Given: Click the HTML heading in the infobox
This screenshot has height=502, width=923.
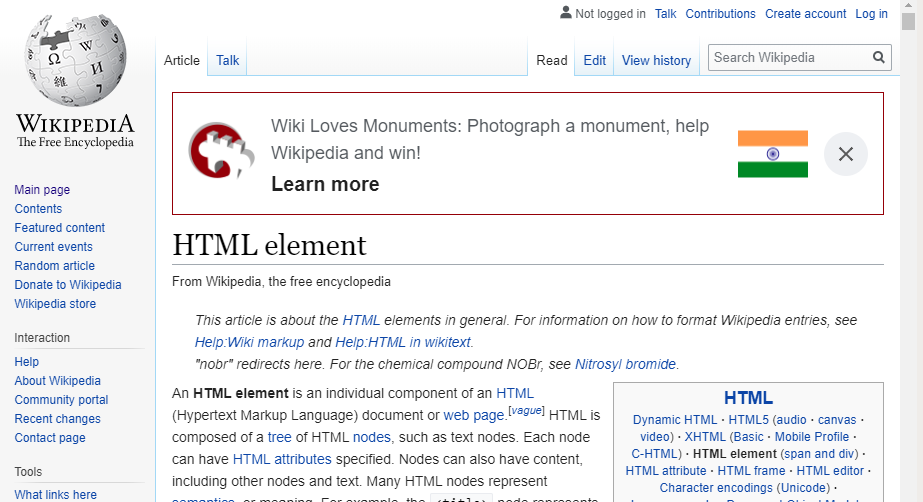Looking at the screenshot, I should (748, 398).
